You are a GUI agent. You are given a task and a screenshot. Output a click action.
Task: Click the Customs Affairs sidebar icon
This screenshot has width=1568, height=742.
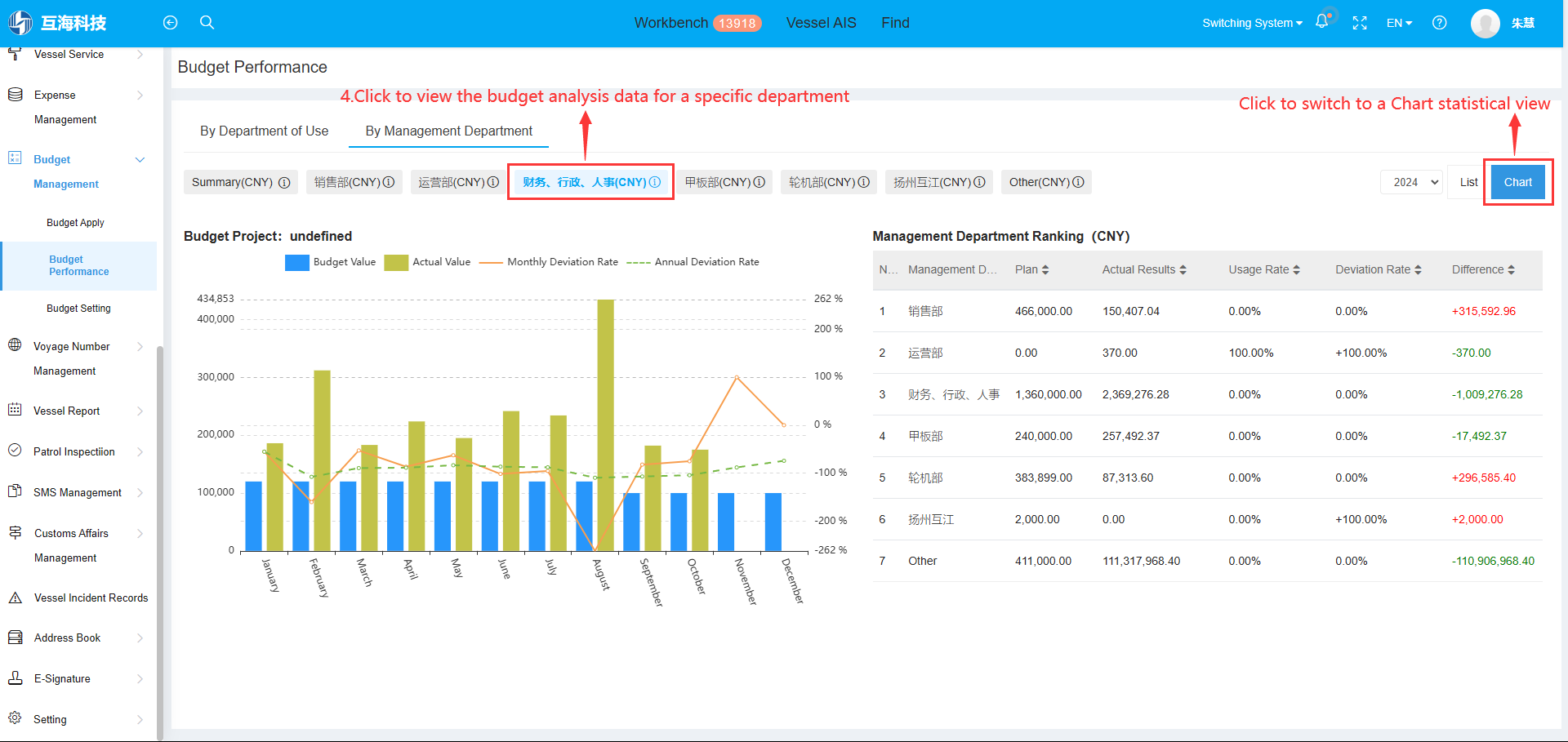click(15, 532)
